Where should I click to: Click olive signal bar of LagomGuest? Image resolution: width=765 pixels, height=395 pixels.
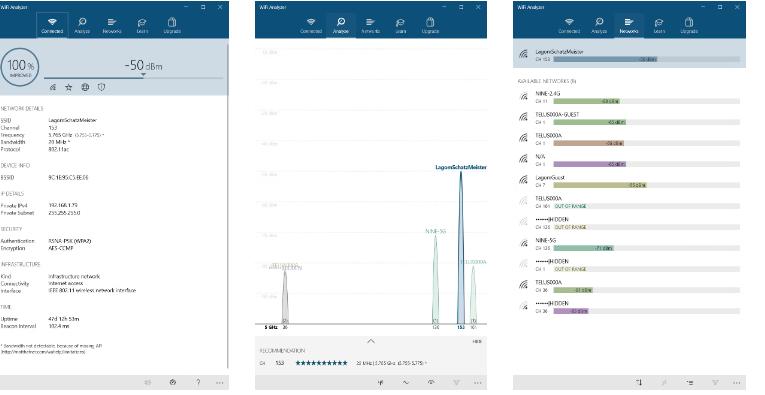coord(600,185)
